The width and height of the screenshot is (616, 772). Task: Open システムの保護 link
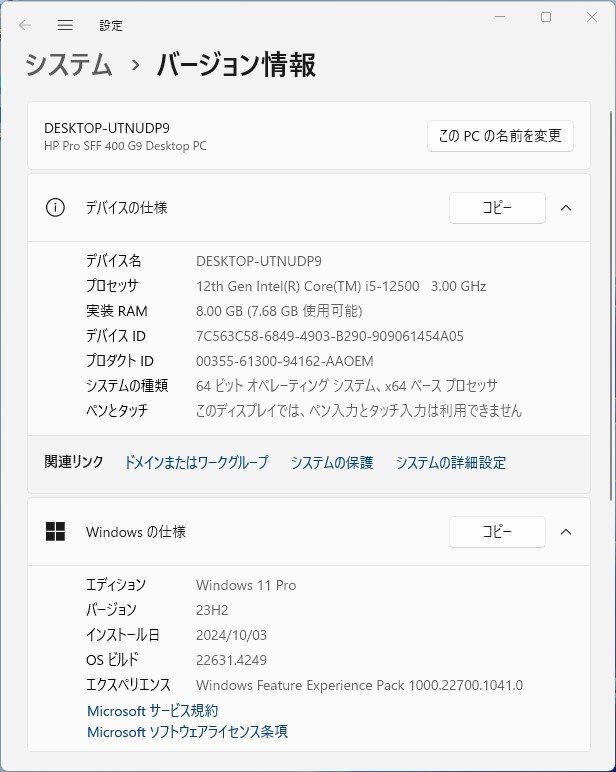[x=332, y=462]
